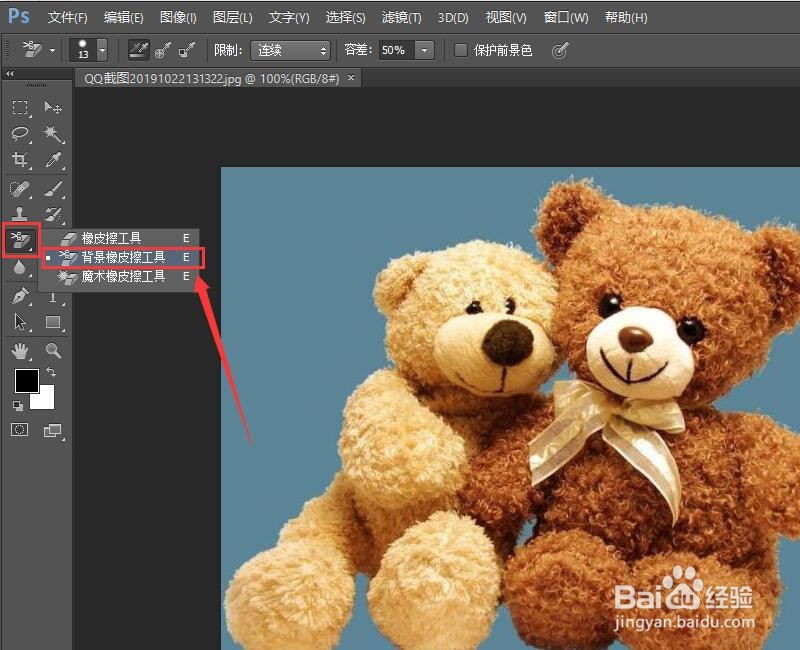Click the teddy bear image canvas

(510, 408)
